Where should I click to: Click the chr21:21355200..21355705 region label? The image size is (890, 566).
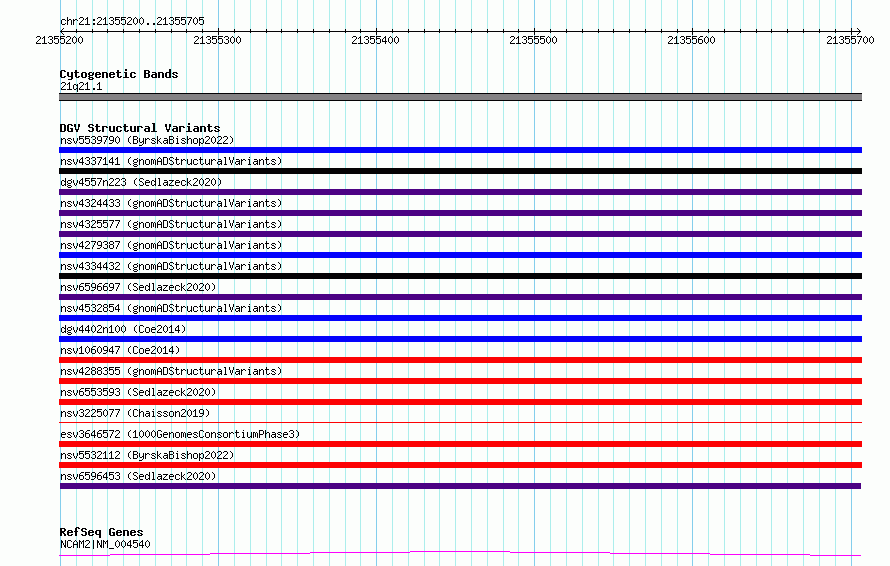[132, 21]
